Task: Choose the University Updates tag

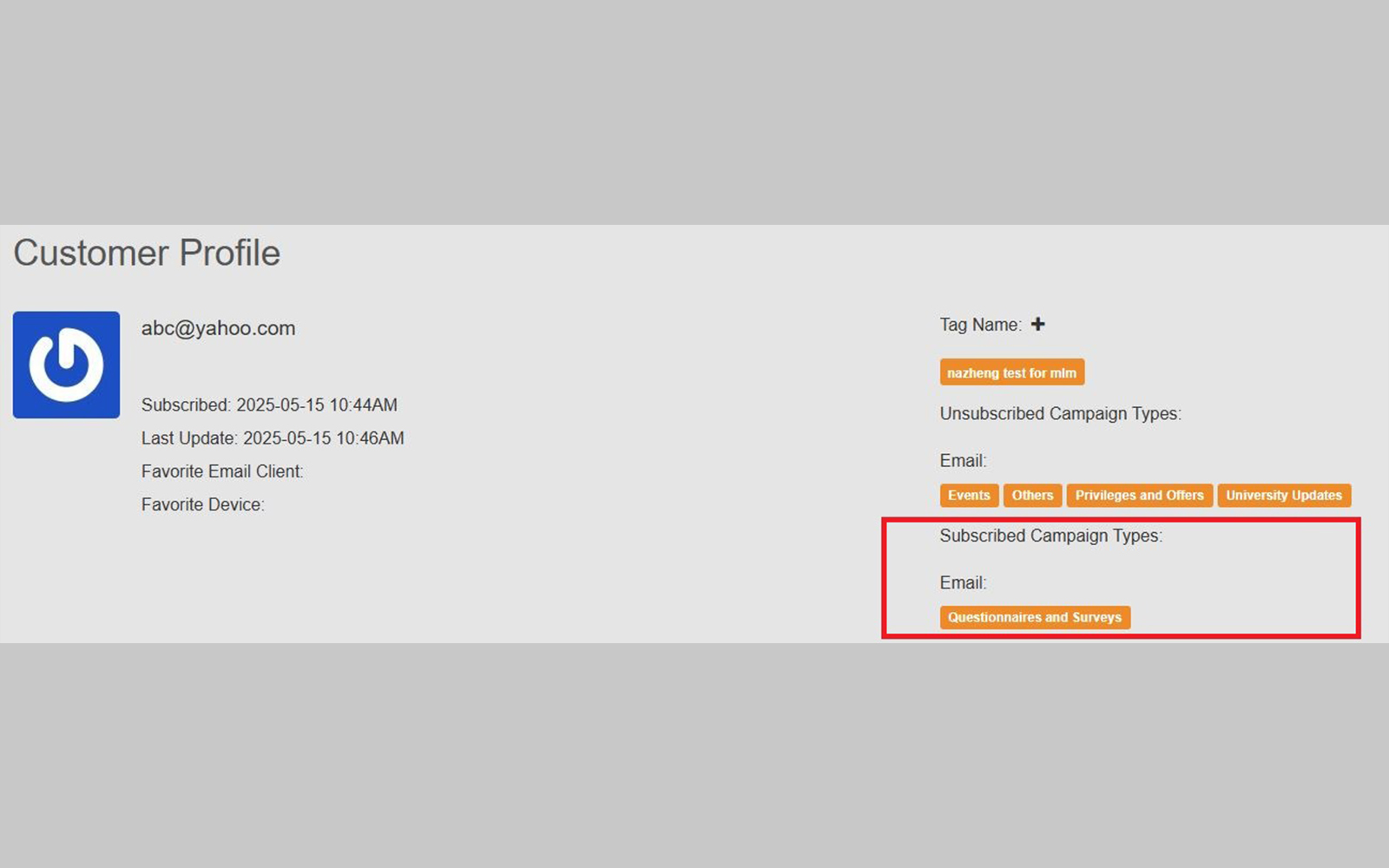Action: coord(1283,496)
